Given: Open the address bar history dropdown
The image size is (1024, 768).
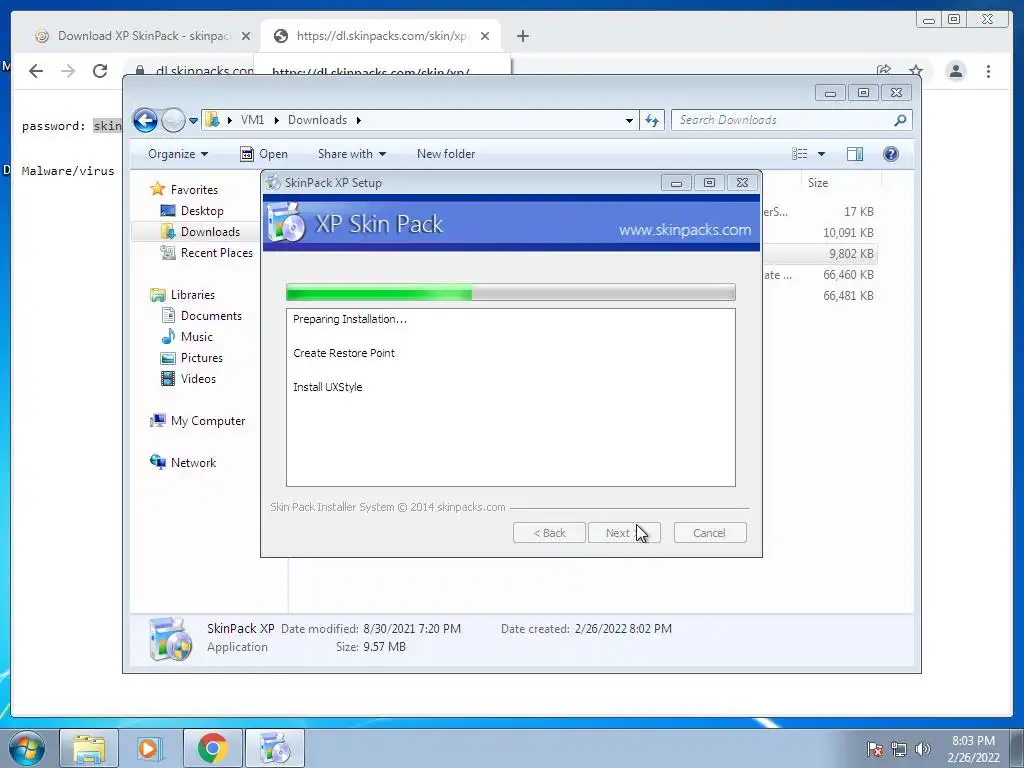Looking at the screenshot, I should pyautogui.click(x=629, y=120).
